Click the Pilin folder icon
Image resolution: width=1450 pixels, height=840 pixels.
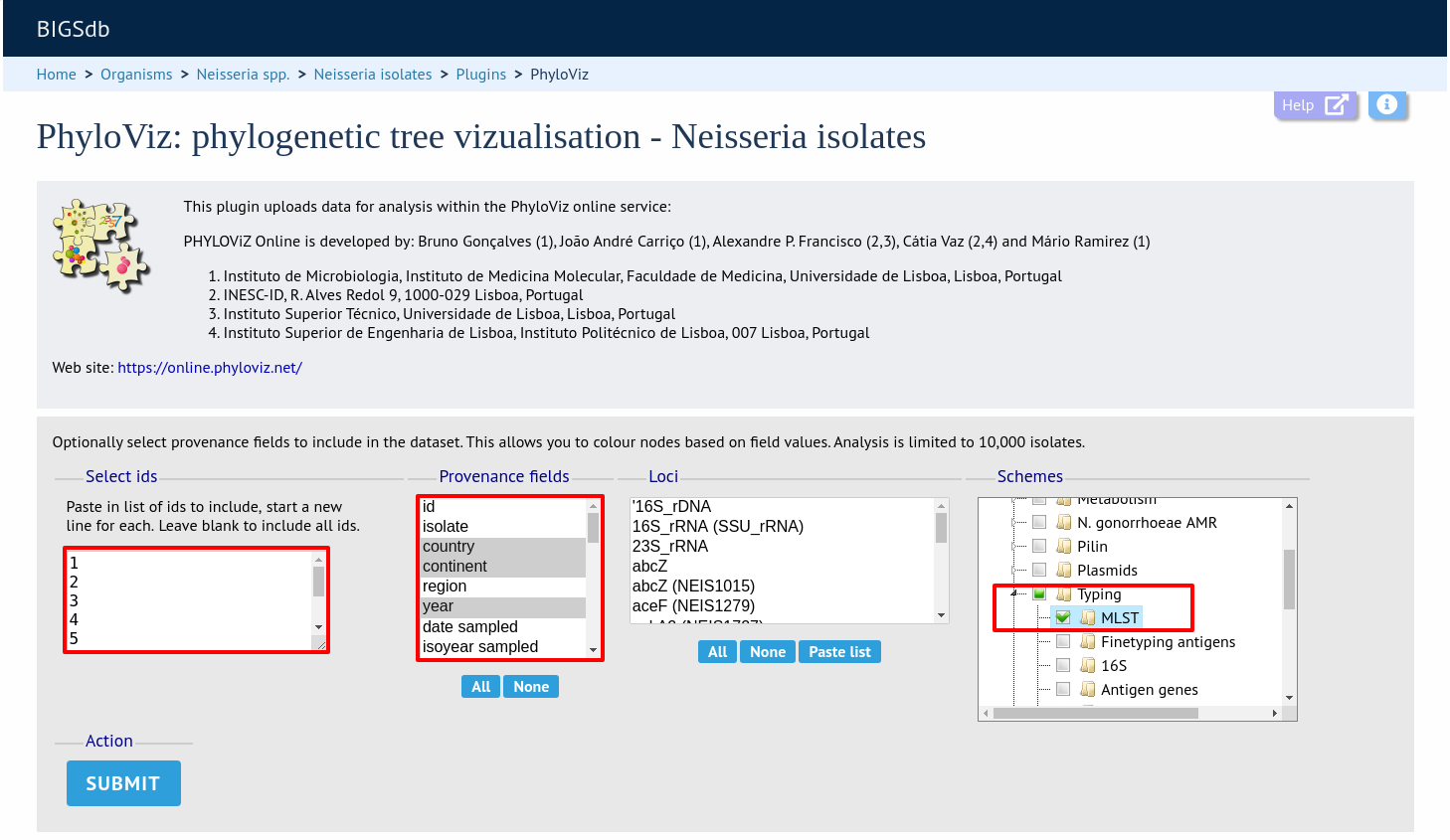[x=1064, y=547]
